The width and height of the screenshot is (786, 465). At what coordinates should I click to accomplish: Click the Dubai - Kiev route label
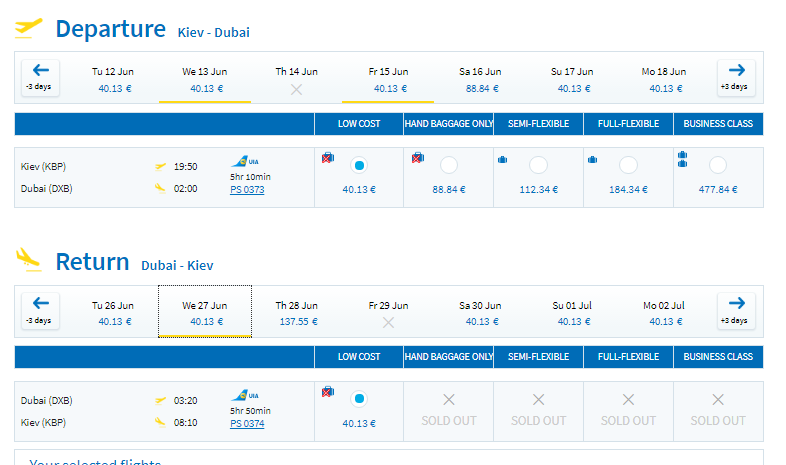177,266
